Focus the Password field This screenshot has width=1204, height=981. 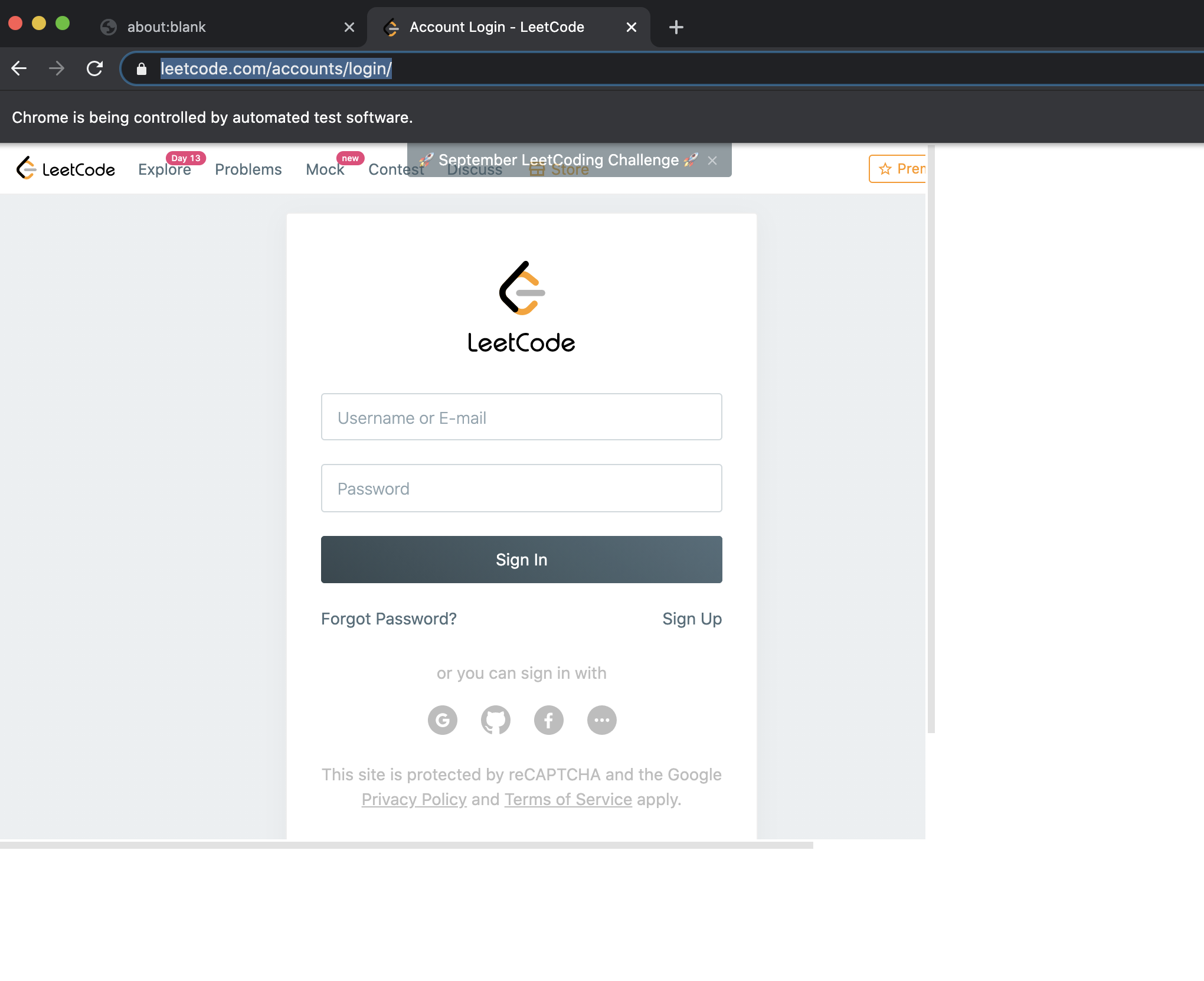click(x=522, y=488)
